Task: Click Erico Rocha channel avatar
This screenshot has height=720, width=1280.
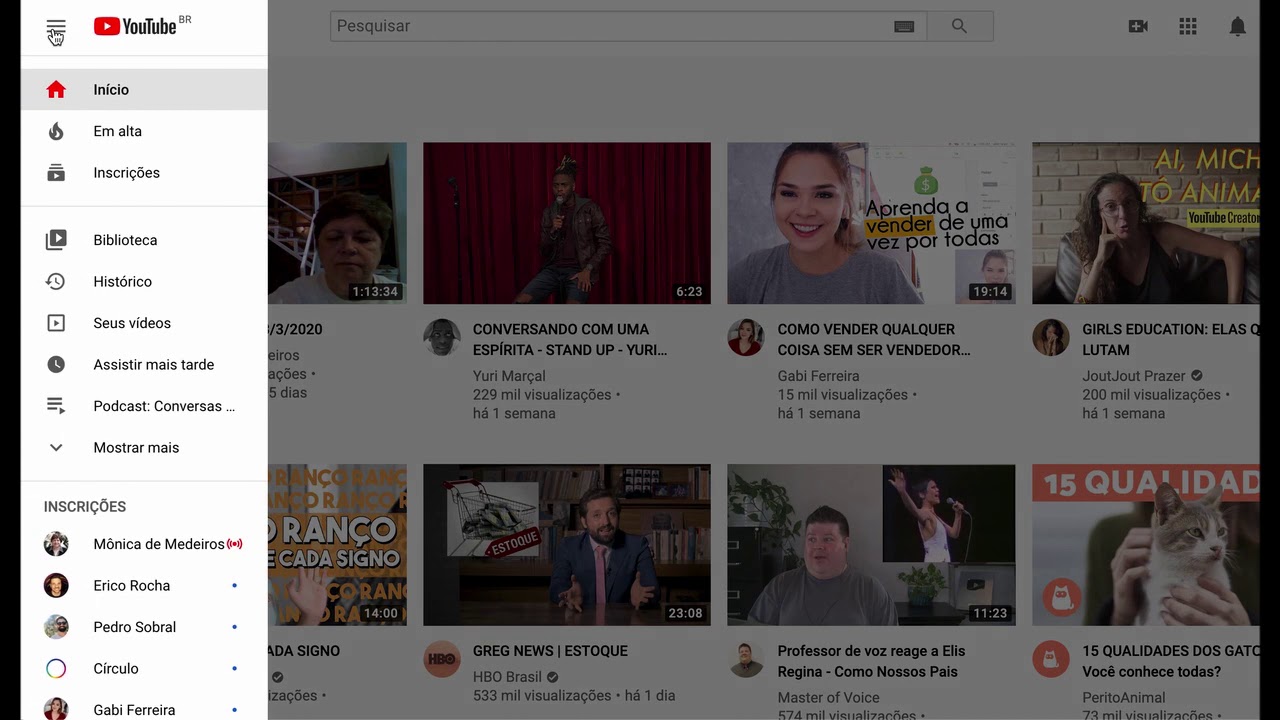Action: (x=56, y=586)
